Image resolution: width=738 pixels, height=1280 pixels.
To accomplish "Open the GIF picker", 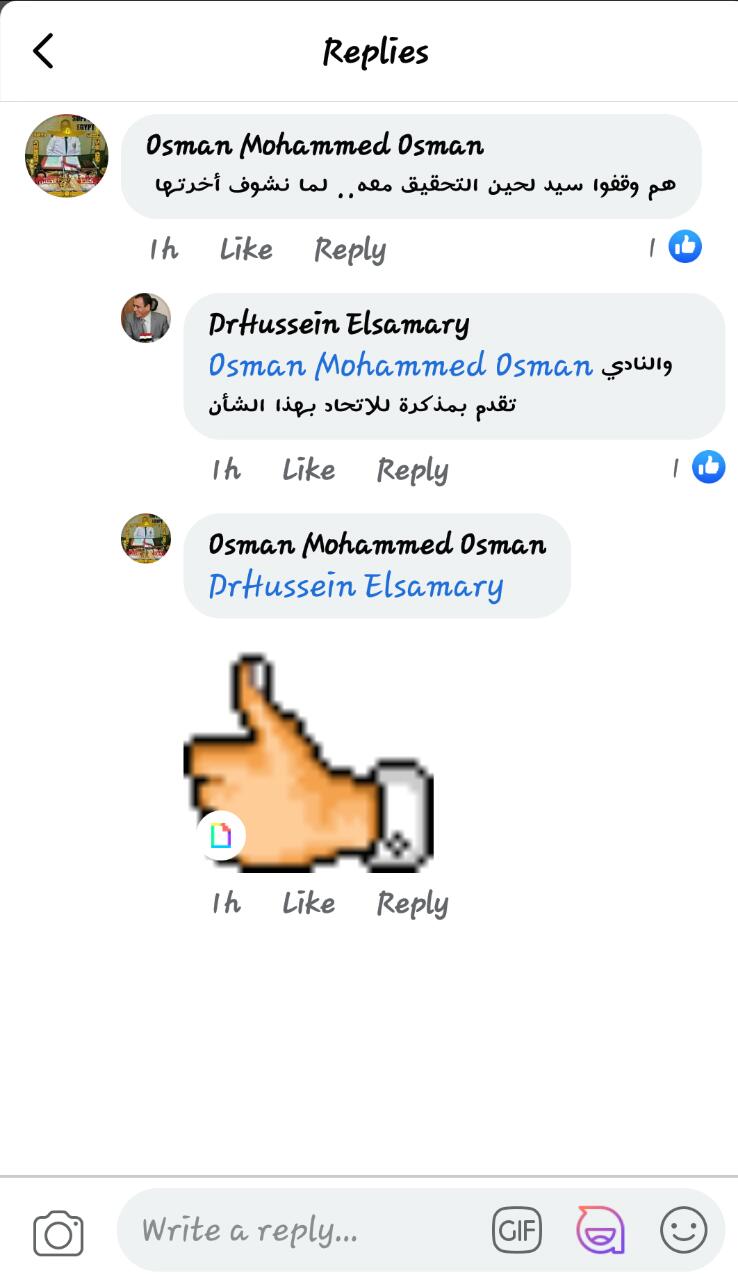I will pos(517,1230).
